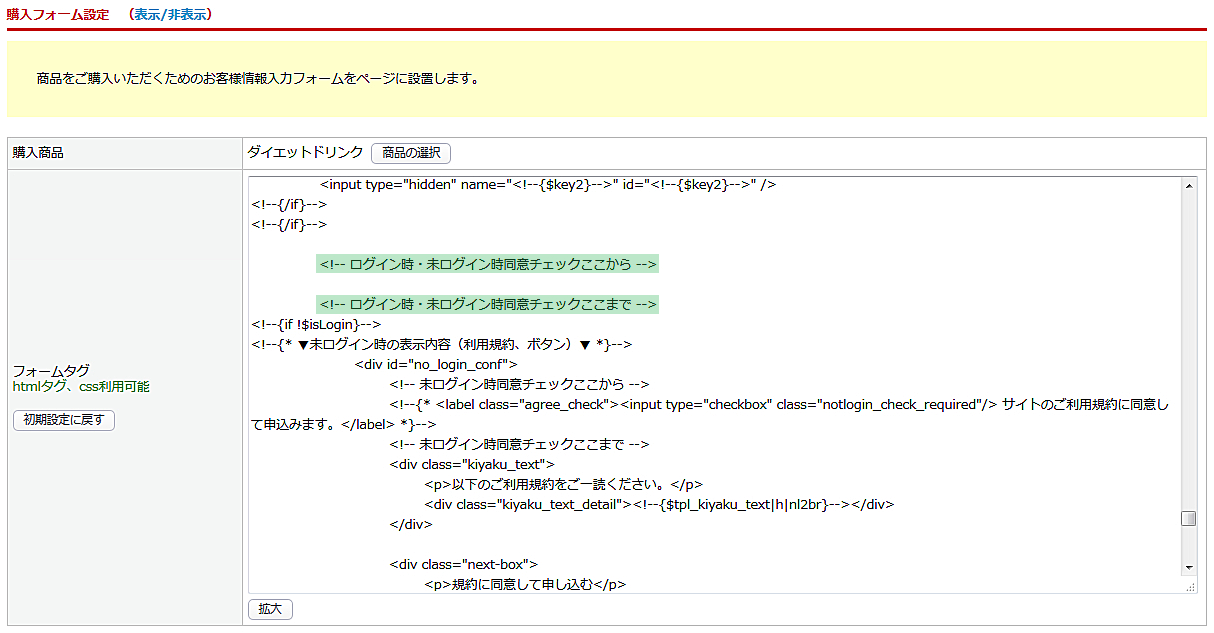Click the code editor's scroll up arrow
The image size is (1214, 633).
[x=1188, y=185]
